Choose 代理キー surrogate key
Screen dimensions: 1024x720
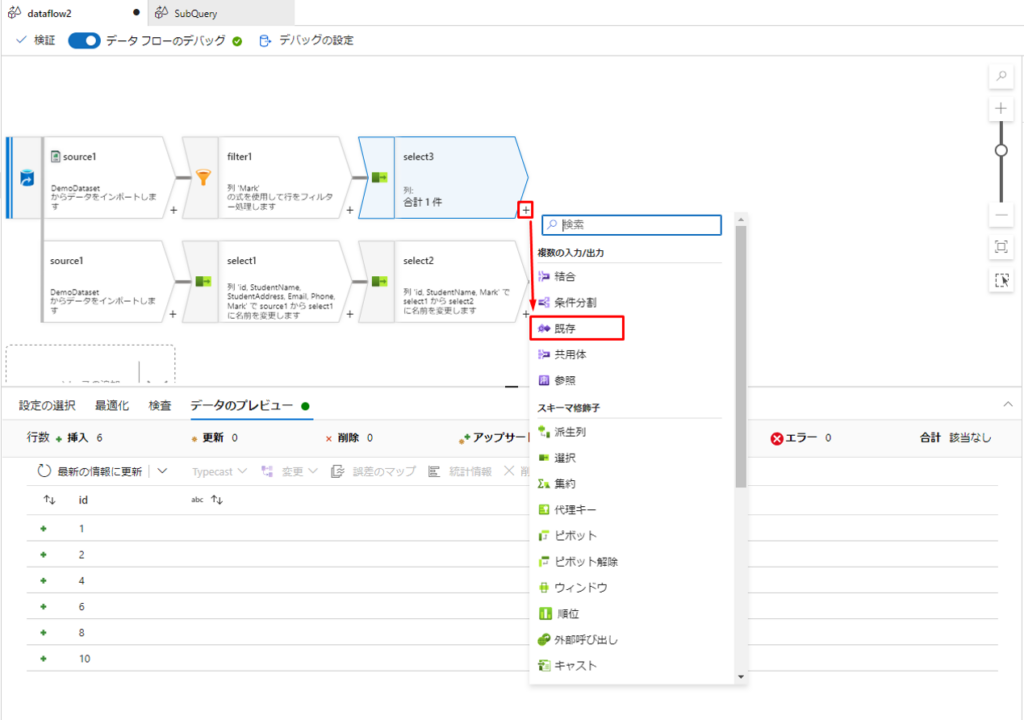pyautogui.click(x=567, y=510)
